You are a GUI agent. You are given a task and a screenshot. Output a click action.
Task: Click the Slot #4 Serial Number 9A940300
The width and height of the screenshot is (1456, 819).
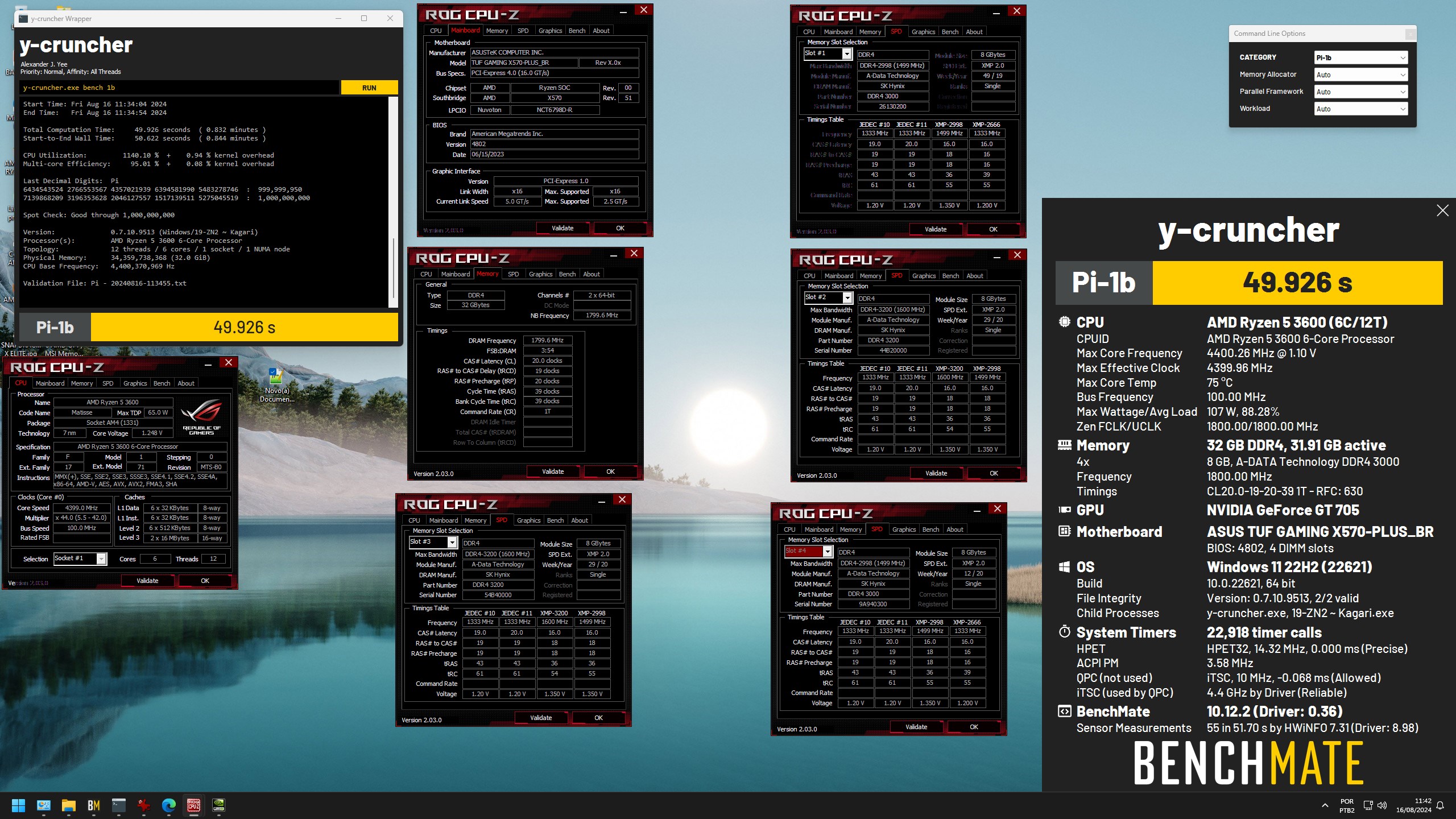[x=873, y=604]
